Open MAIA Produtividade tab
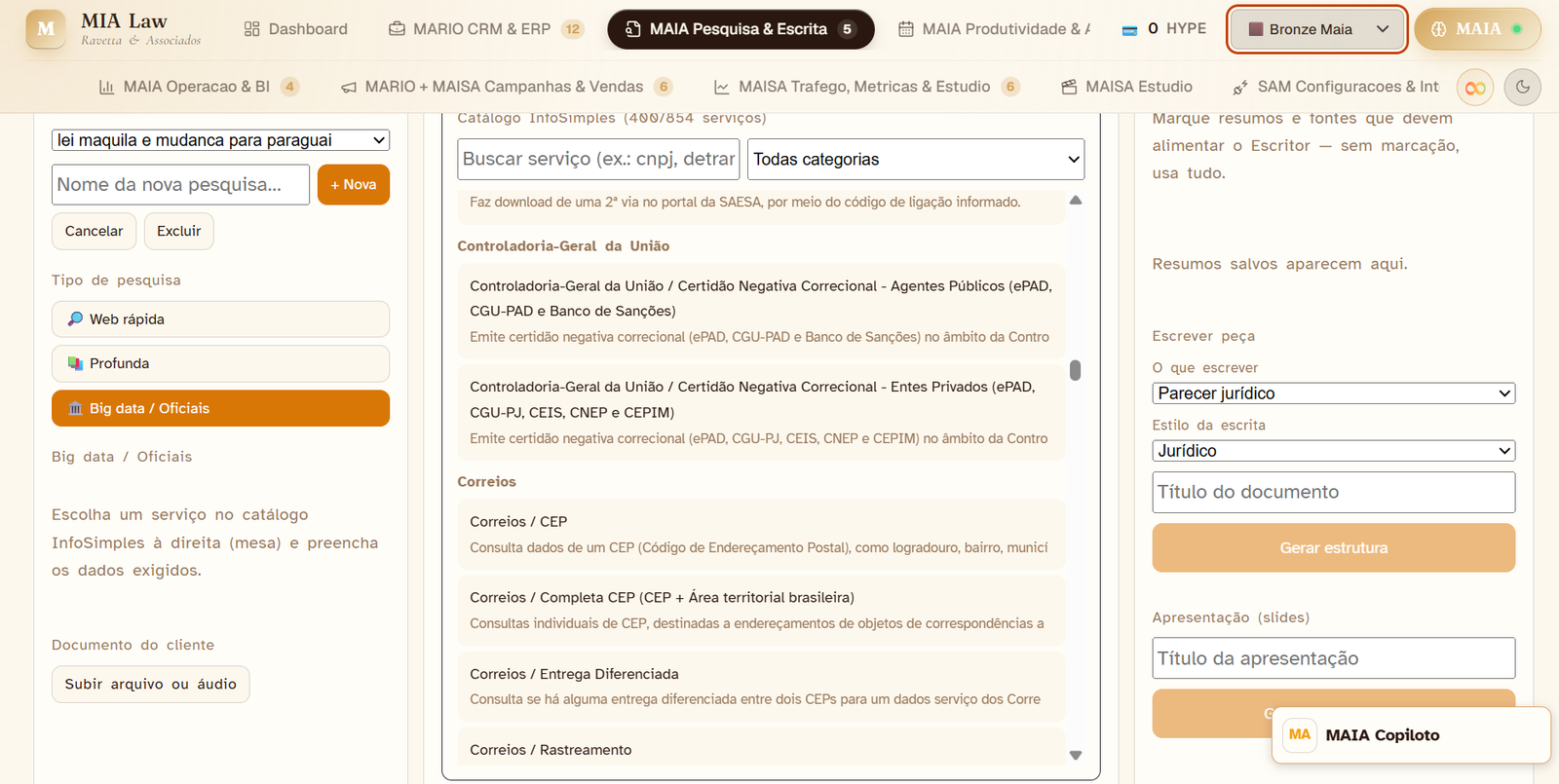 point(994,29)
